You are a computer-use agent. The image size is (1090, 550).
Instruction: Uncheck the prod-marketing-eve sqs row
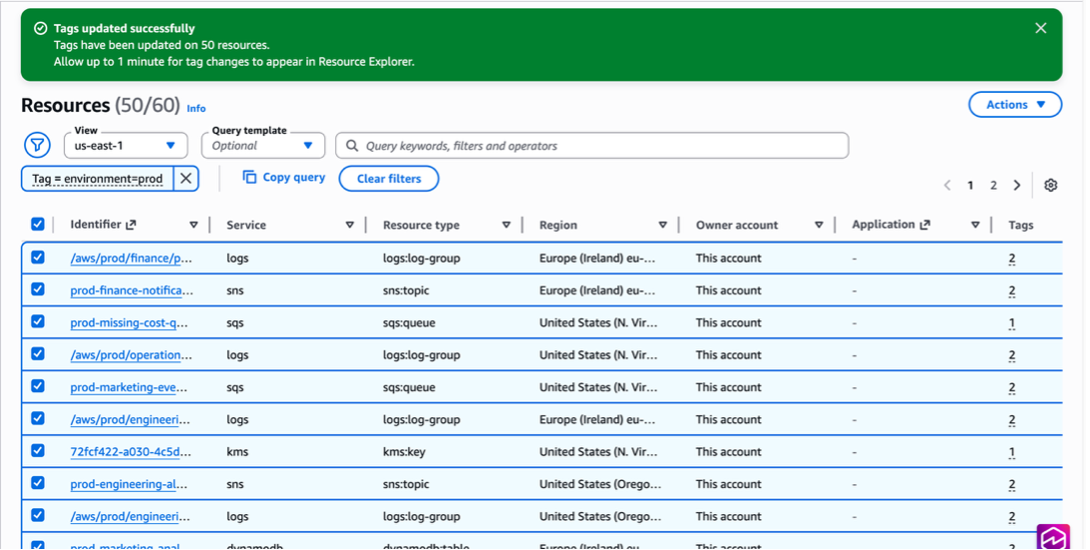38,386
